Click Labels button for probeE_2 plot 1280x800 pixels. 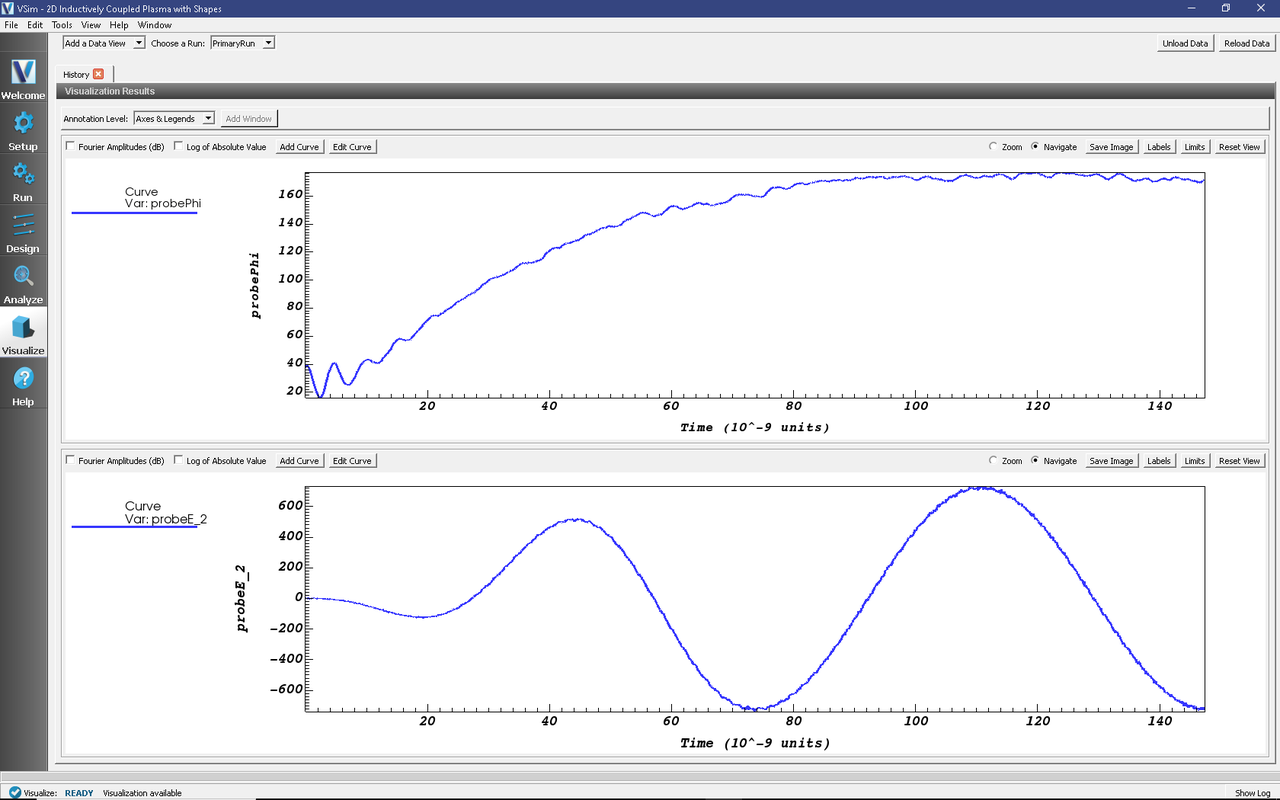(1159, 461)
